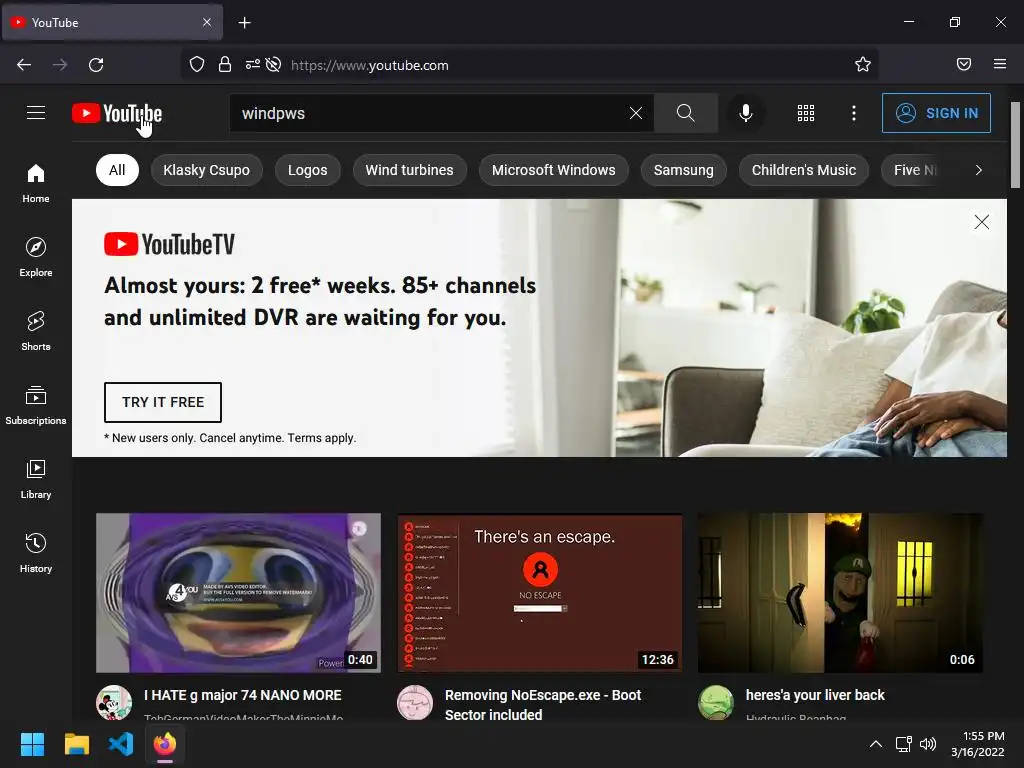Click the YouTube TV logo in banner
Image resolution: width=1024 pixels, height=768 pixels.
(169, 244)
